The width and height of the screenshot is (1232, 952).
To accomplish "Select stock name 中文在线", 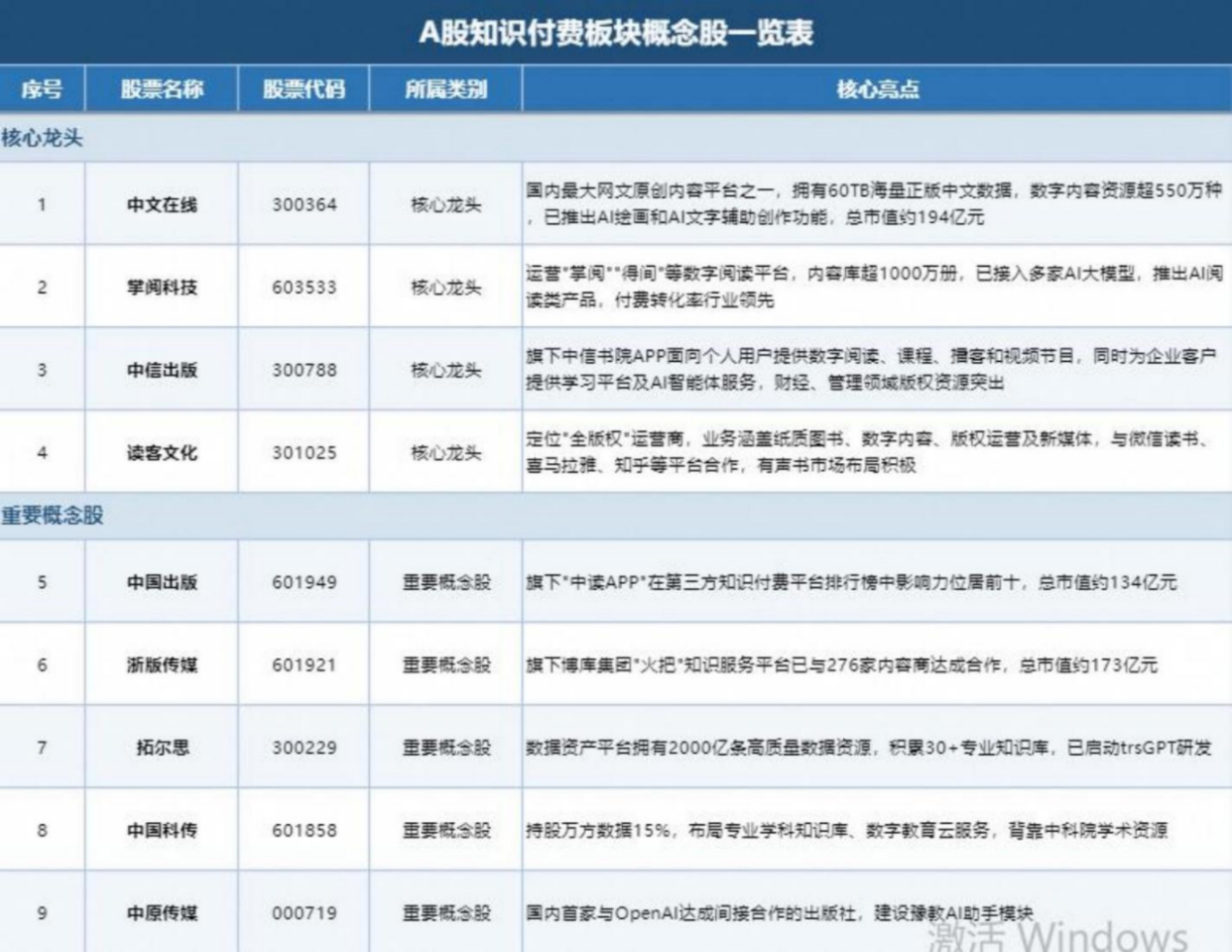I will tap(162, 204).
